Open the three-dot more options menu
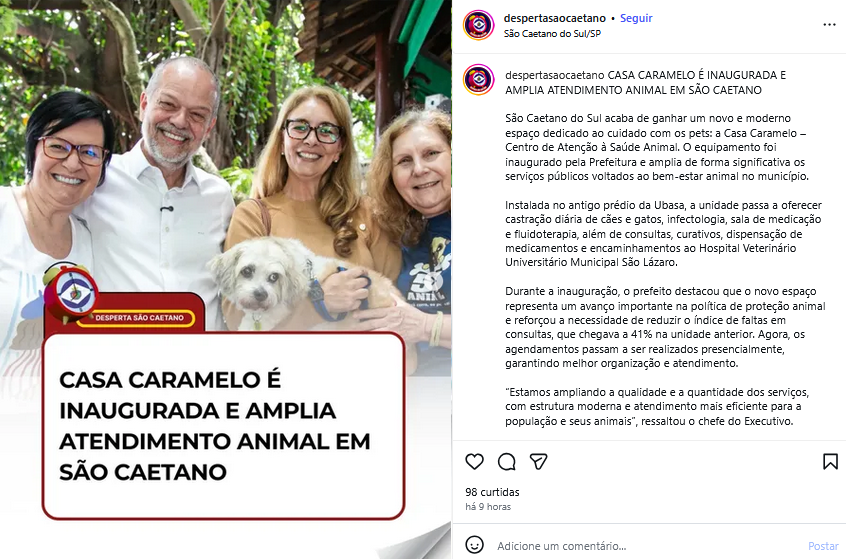The height and width of the screenshot is (559, 846). (829, 25)
